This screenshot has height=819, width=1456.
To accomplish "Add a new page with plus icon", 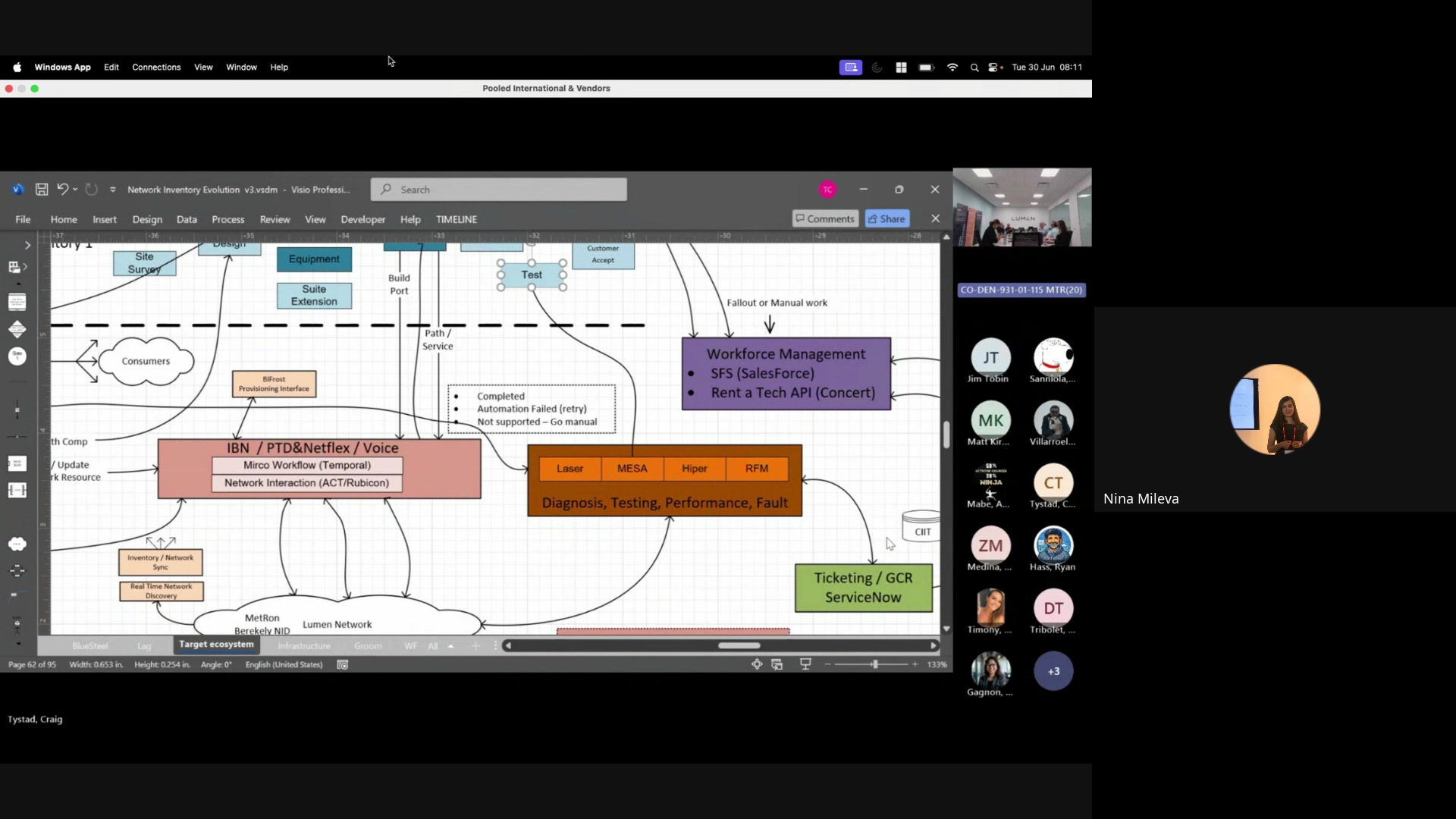I will tap(475, 646).
